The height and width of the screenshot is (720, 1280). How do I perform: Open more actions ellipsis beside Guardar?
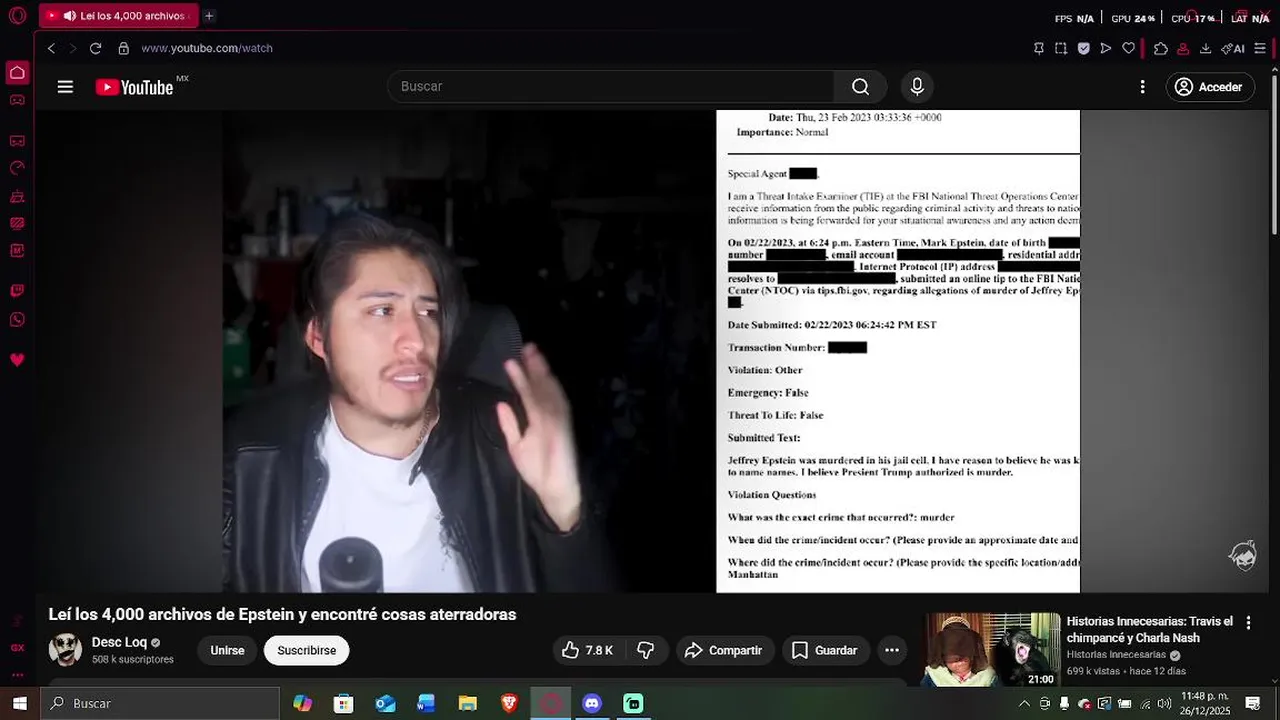click(892, 650)
